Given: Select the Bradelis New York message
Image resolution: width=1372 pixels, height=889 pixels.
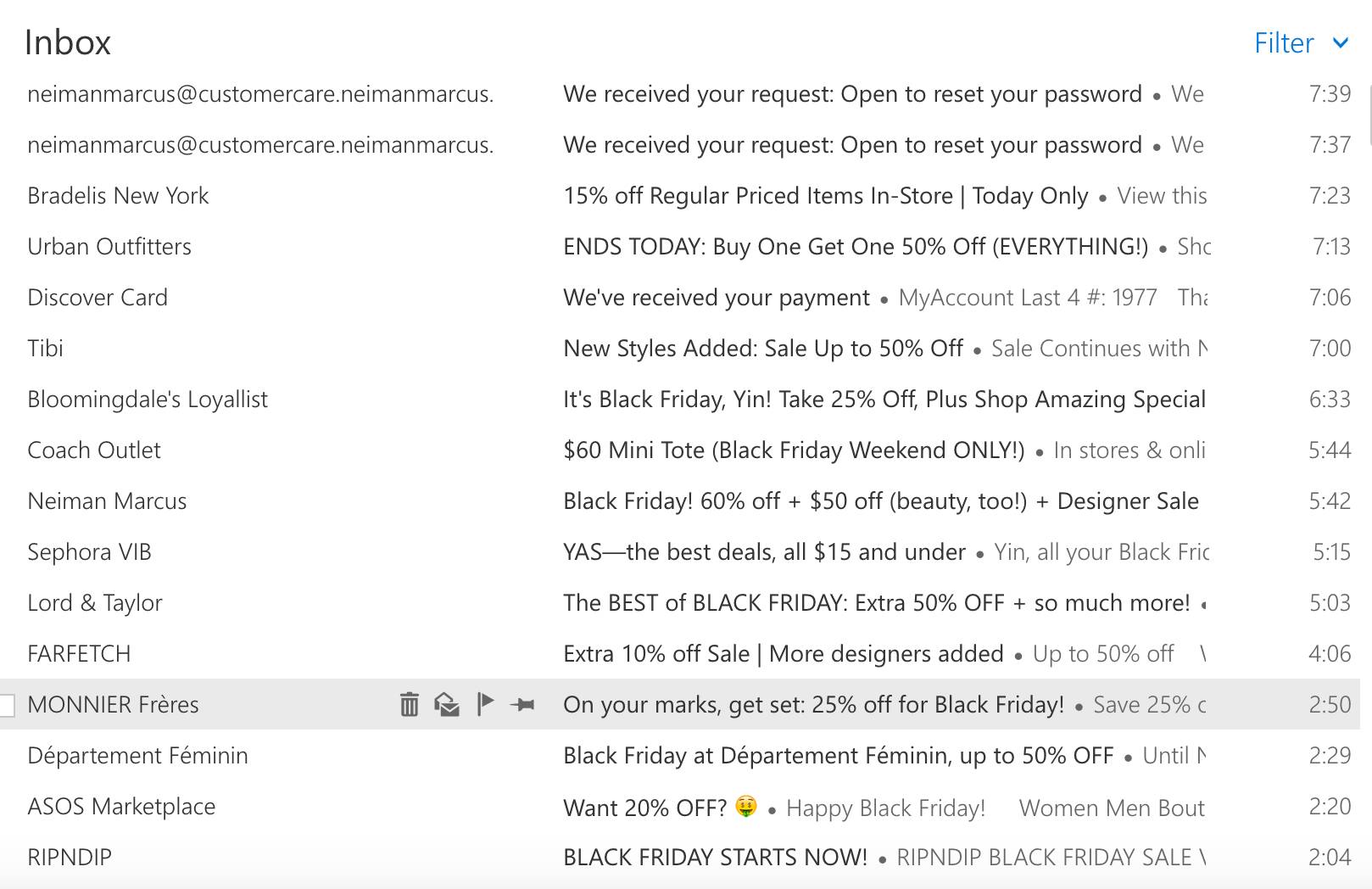Looking at the screenshot, I should [x=118, y=196].
